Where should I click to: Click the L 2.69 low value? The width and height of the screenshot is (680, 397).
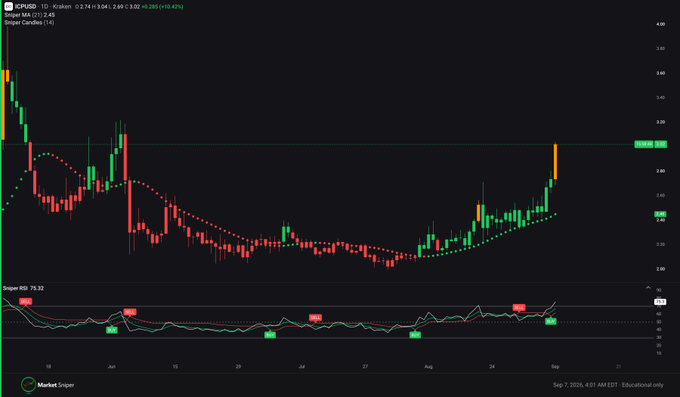[116, 7]
